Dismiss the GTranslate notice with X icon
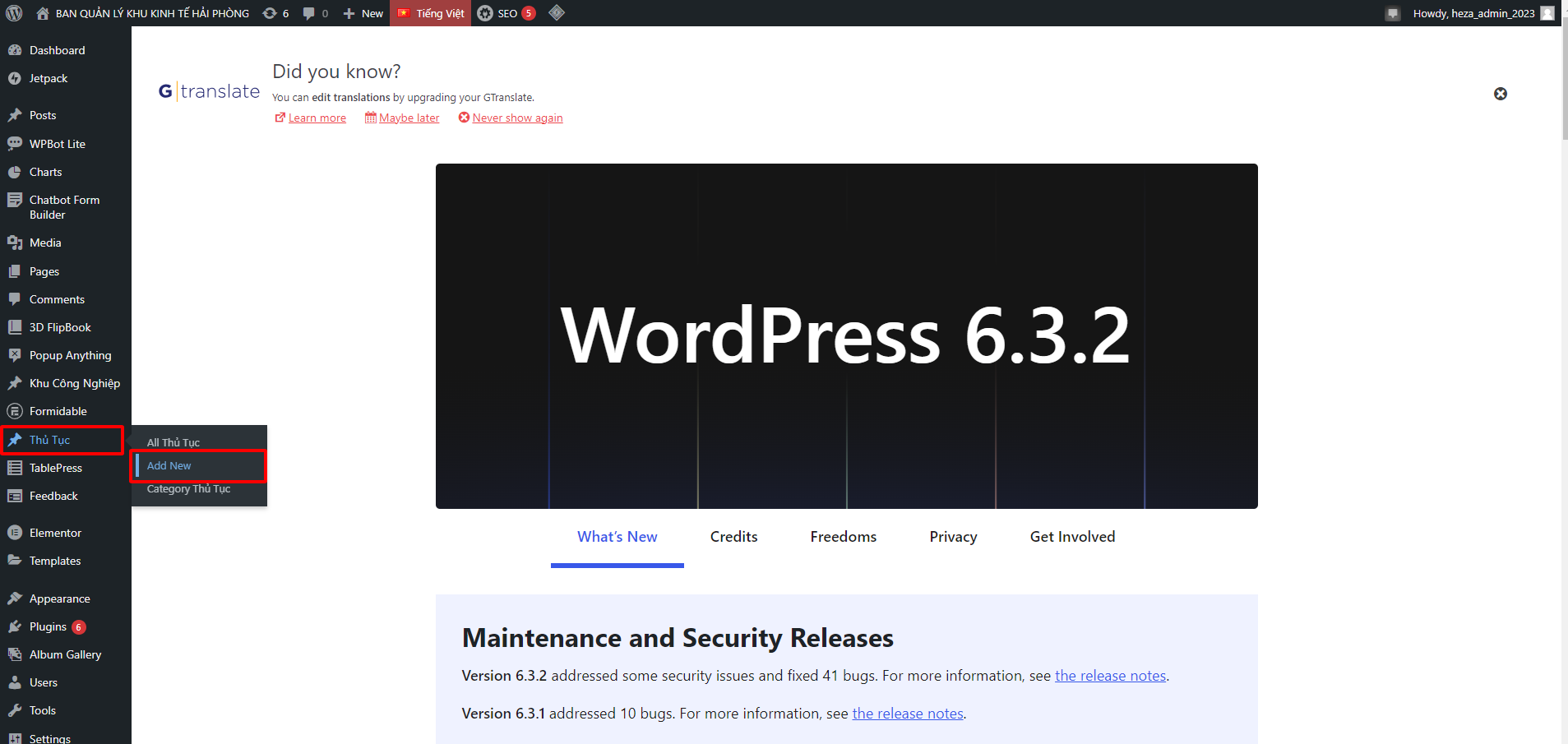 point(1500,94)
